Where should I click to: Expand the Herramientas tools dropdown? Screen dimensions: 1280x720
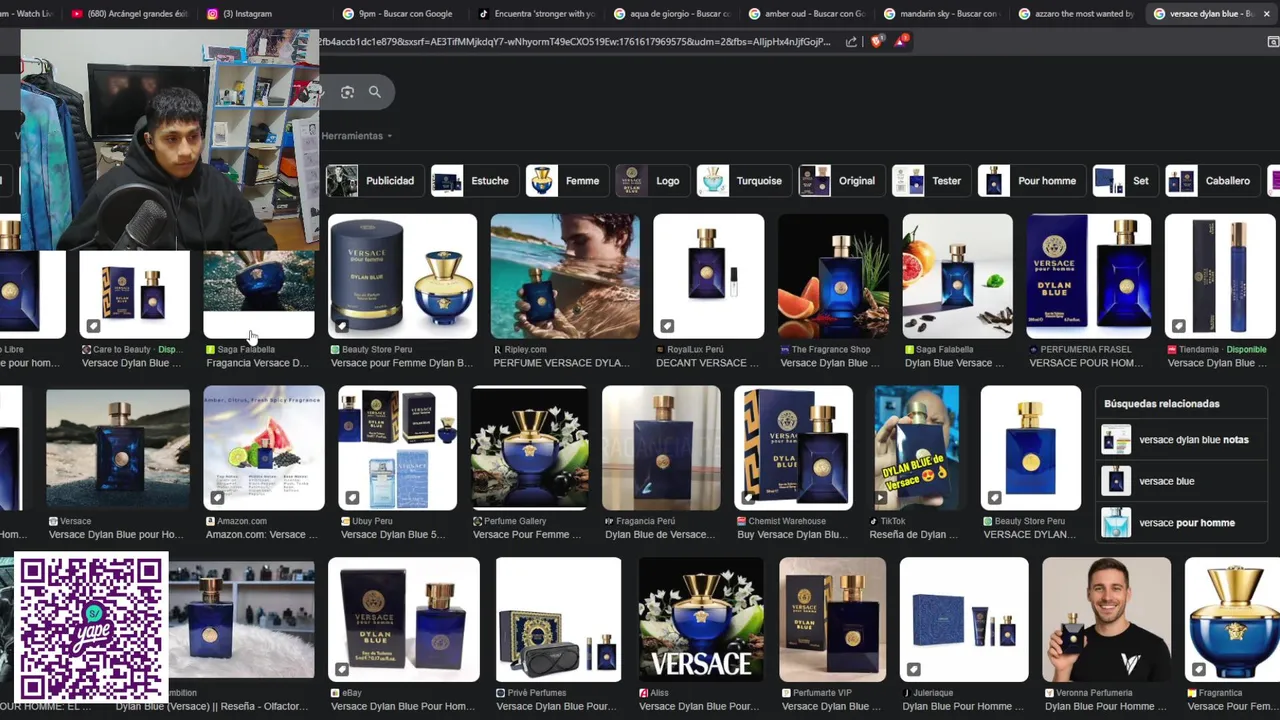(x=357, y=136)
